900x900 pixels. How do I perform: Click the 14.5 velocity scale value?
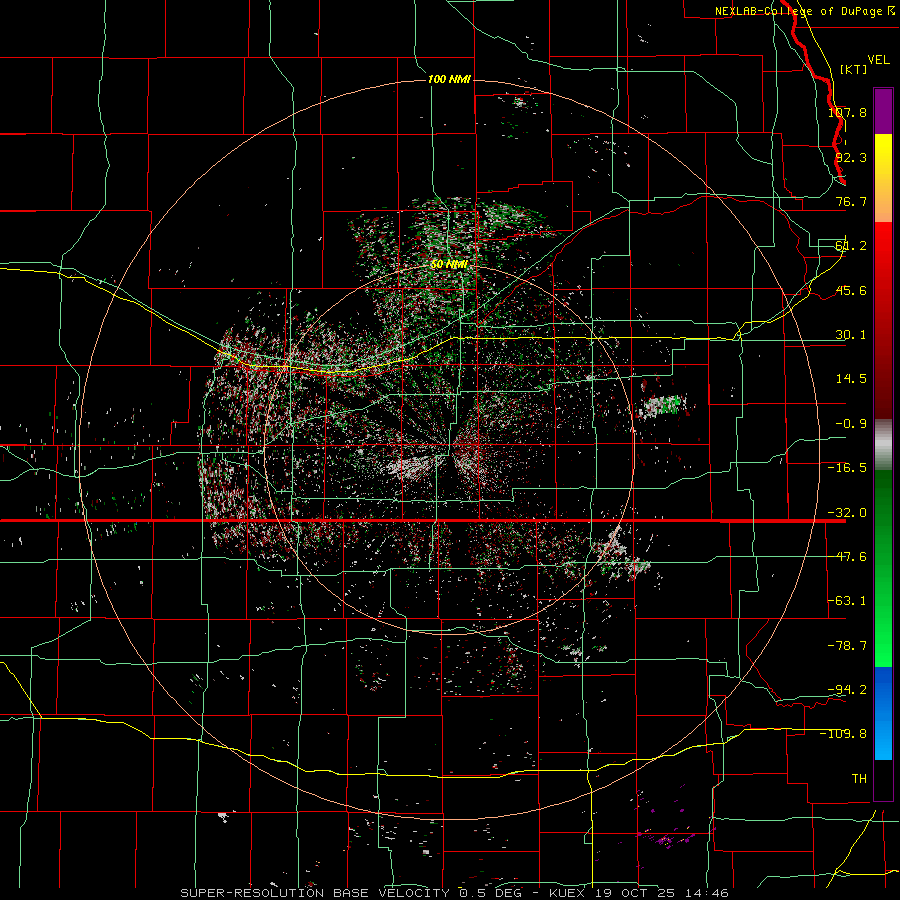pos(851,379)
